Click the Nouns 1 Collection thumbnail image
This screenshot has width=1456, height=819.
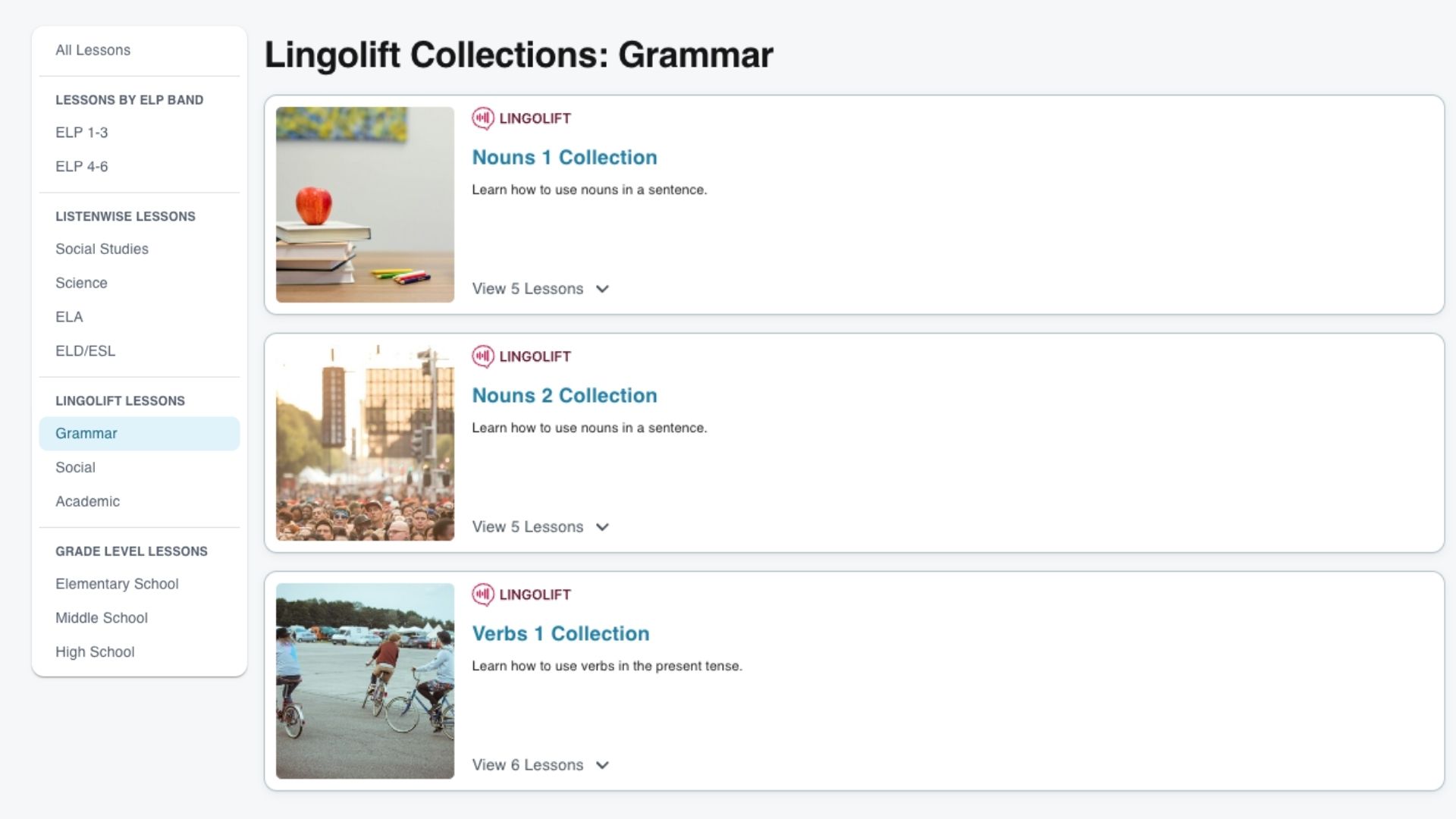(x=365, y=205)
